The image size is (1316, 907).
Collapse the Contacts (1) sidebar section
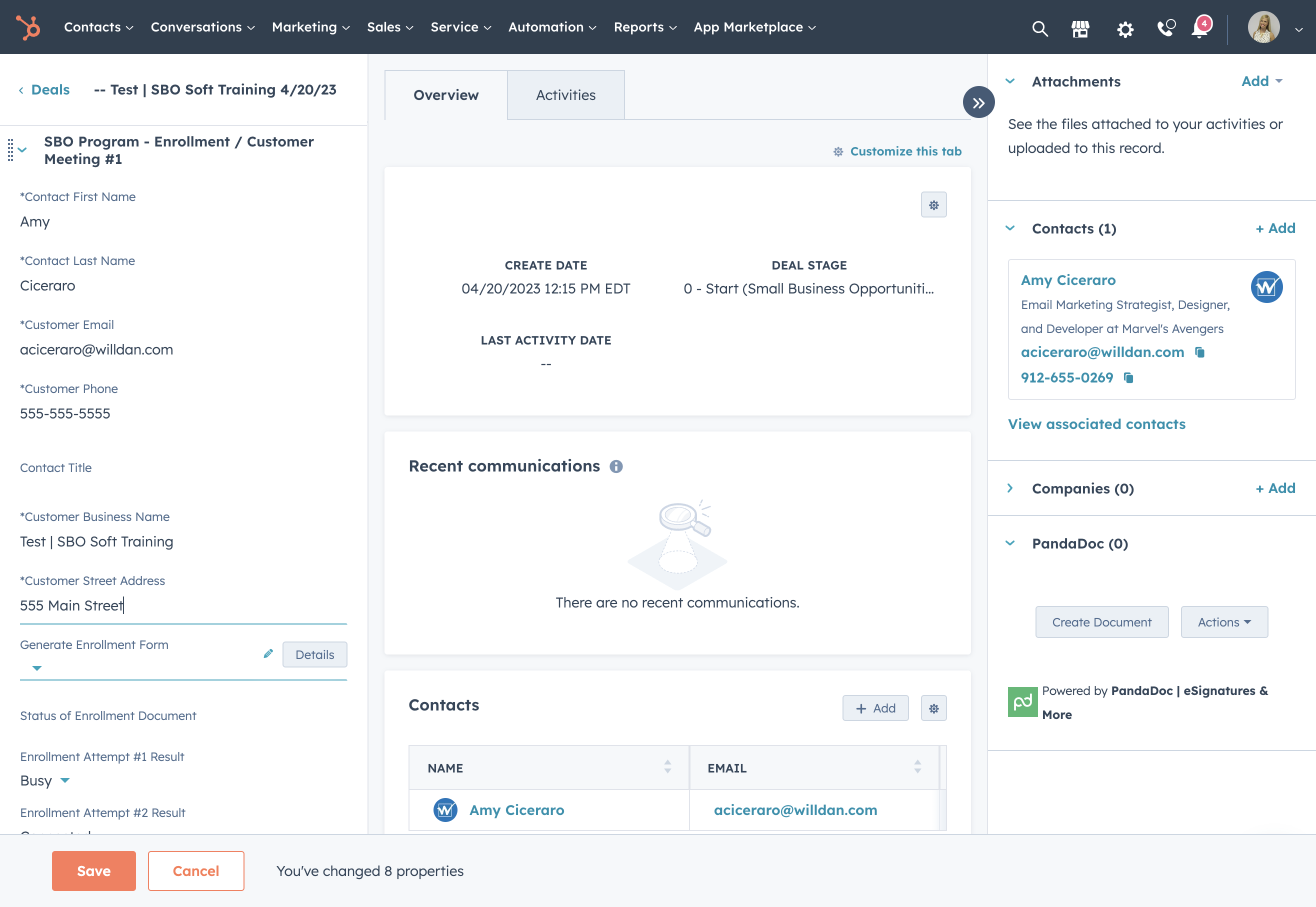[x=1010, y=228]
